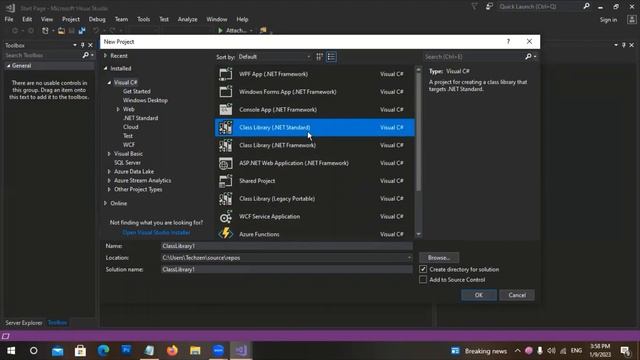The height and width of the screenshot is (360, 640).
Task: Select the Cloud tree item
Action: click(x=131, y=127)
